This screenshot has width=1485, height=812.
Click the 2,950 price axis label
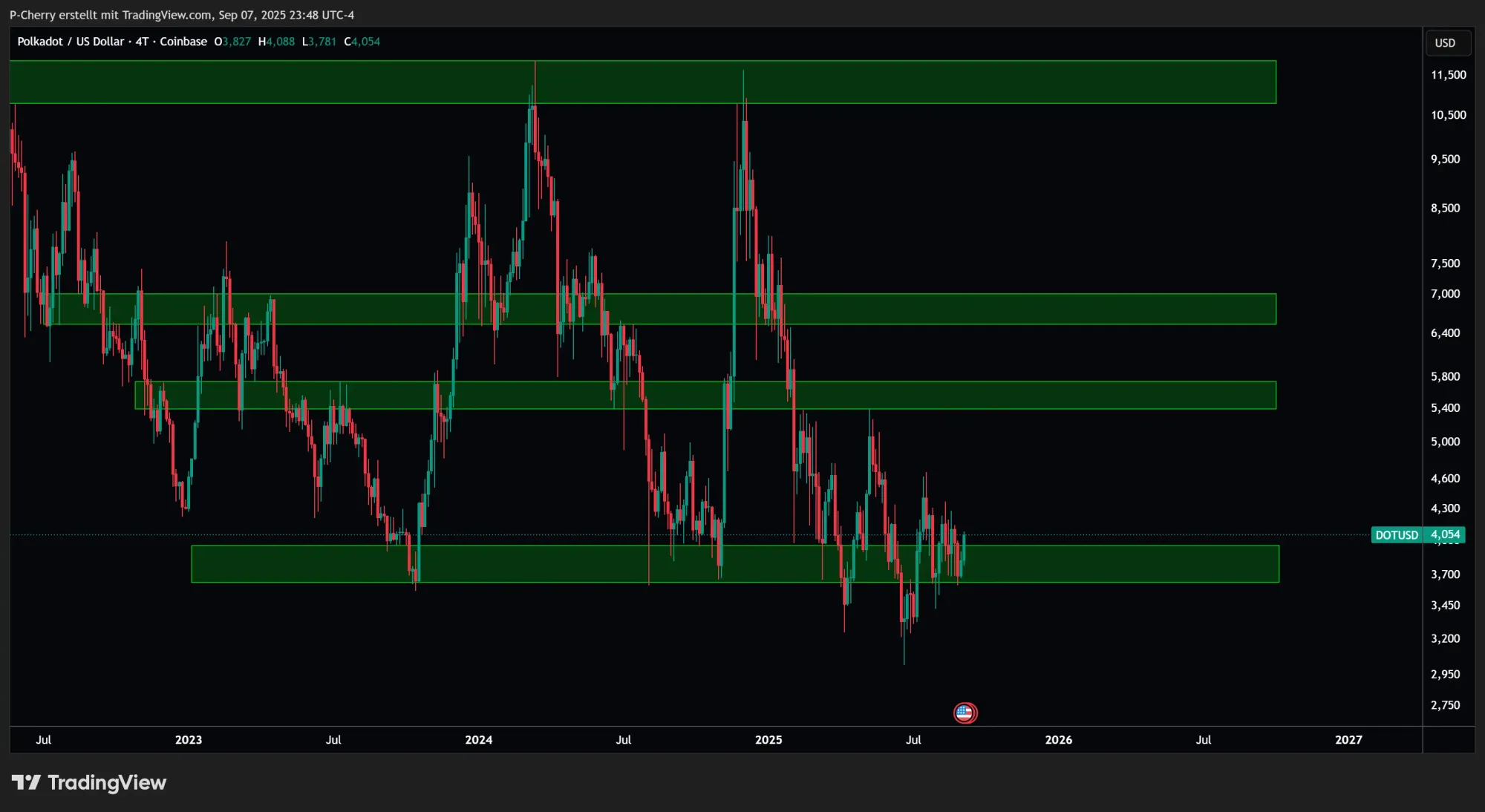1445,674
